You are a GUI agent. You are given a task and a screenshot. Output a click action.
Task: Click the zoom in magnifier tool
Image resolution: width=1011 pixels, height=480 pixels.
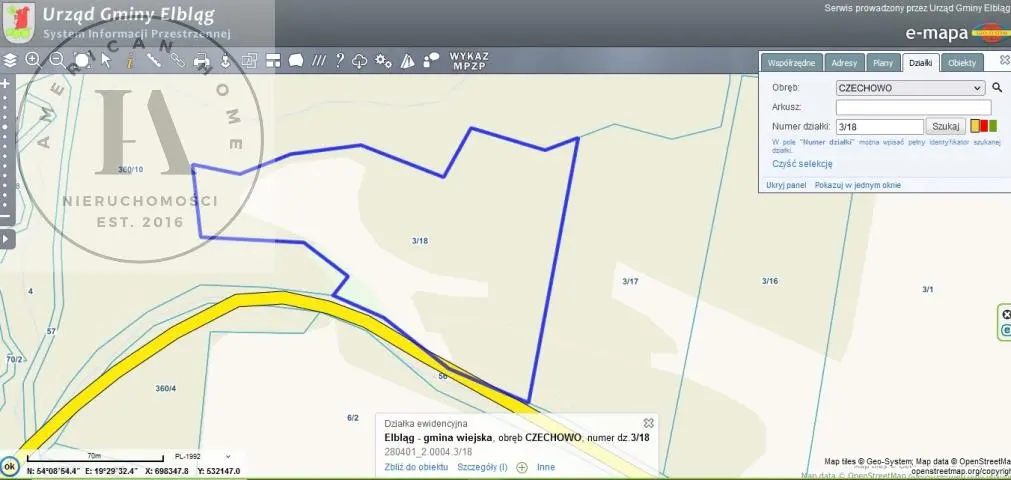(33, 60)
